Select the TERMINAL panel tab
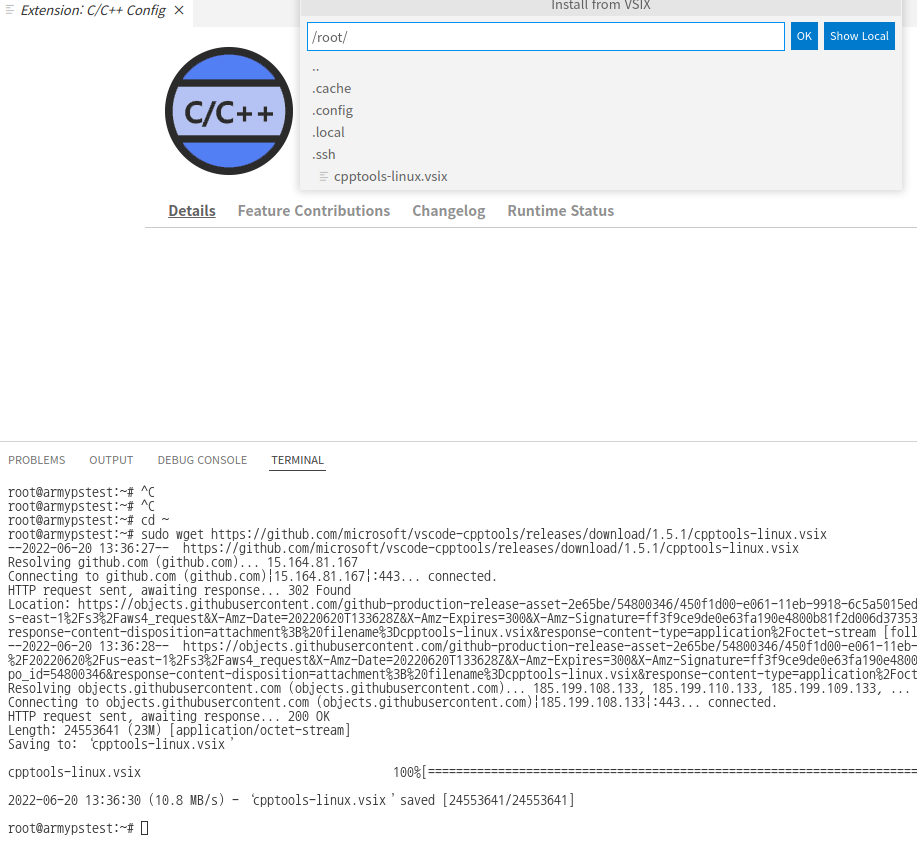Viewport: 917px width, 865px height. (298, 460)
